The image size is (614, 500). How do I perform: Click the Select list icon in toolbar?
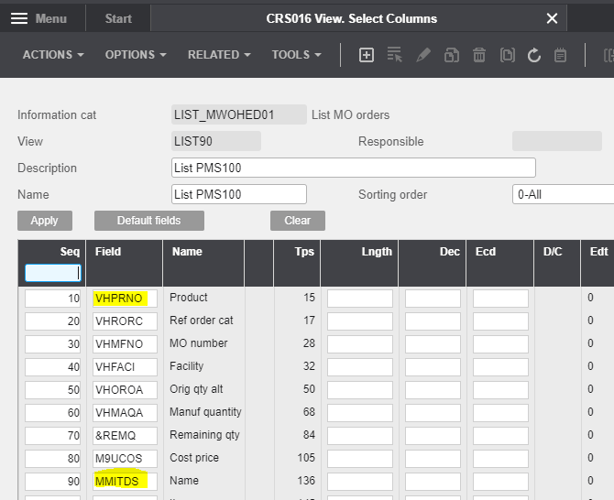click(394, 55)
